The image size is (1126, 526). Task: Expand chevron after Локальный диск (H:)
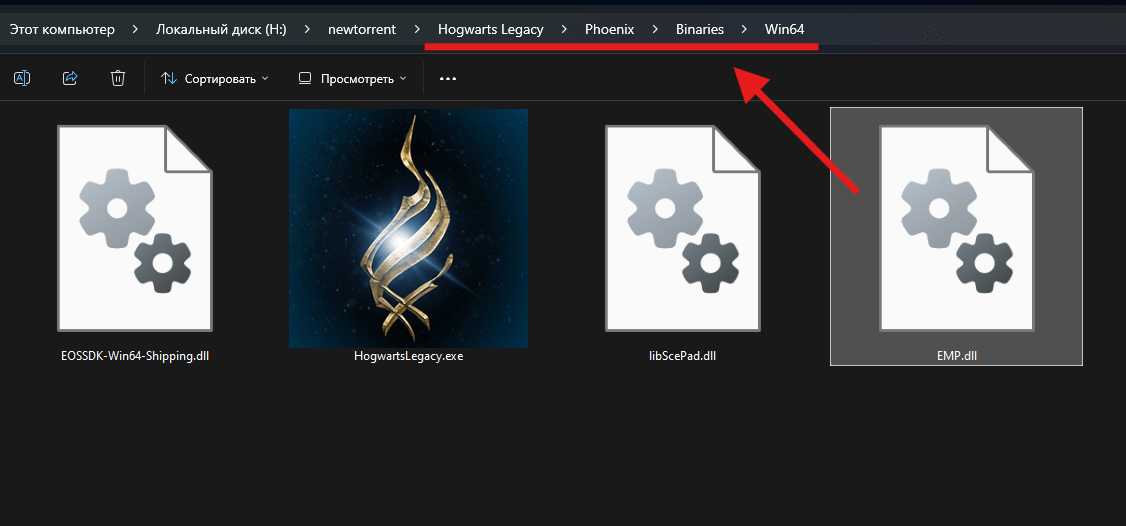[307, 29]
